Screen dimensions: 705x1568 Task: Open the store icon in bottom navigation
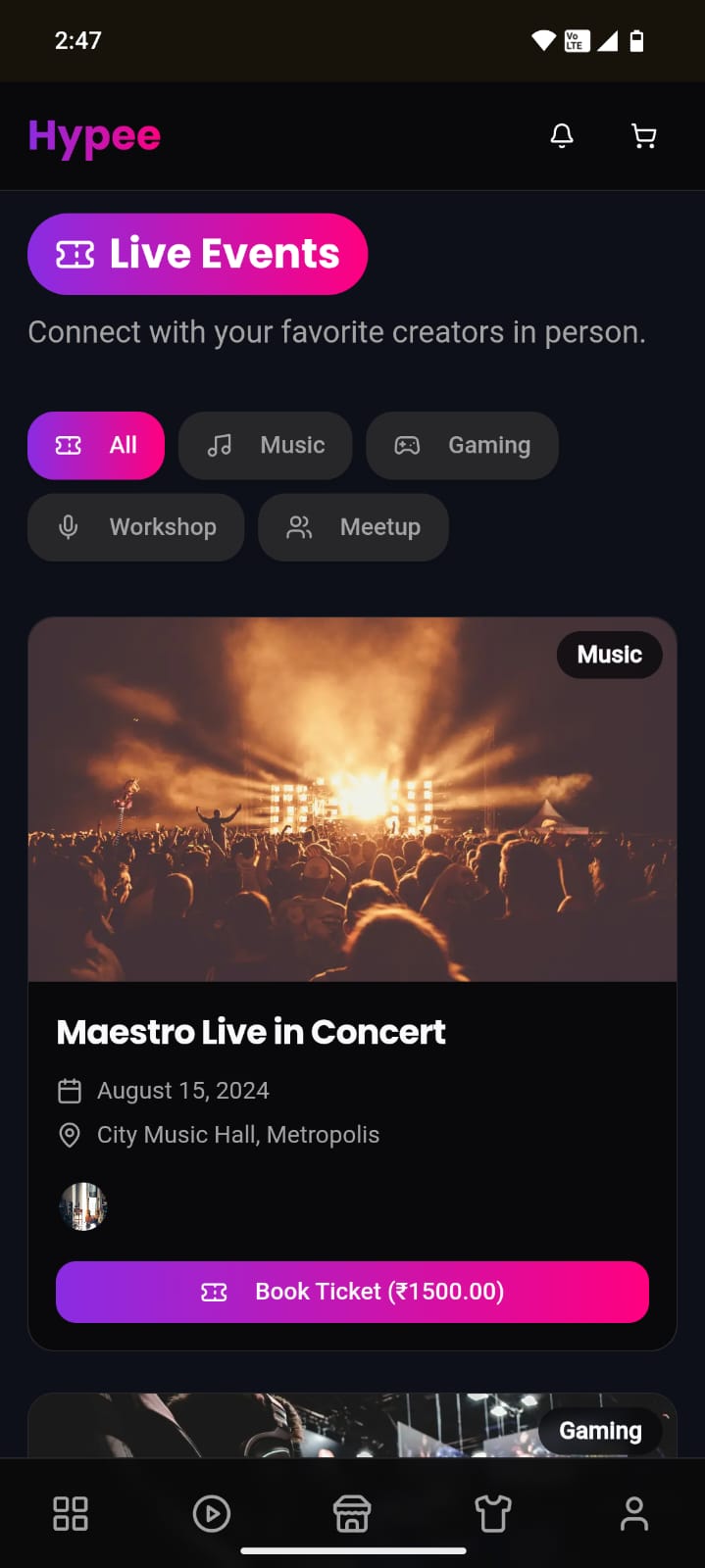click(x=352, y=1513)
